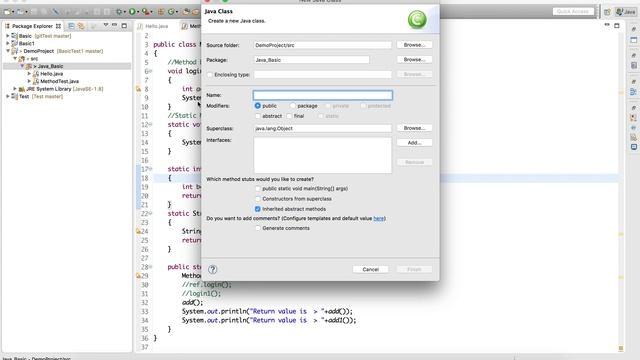Click the New Java Package toolbar icon
Image resolution: width=640 pixels, height=360 pixels.
(161, 12)
